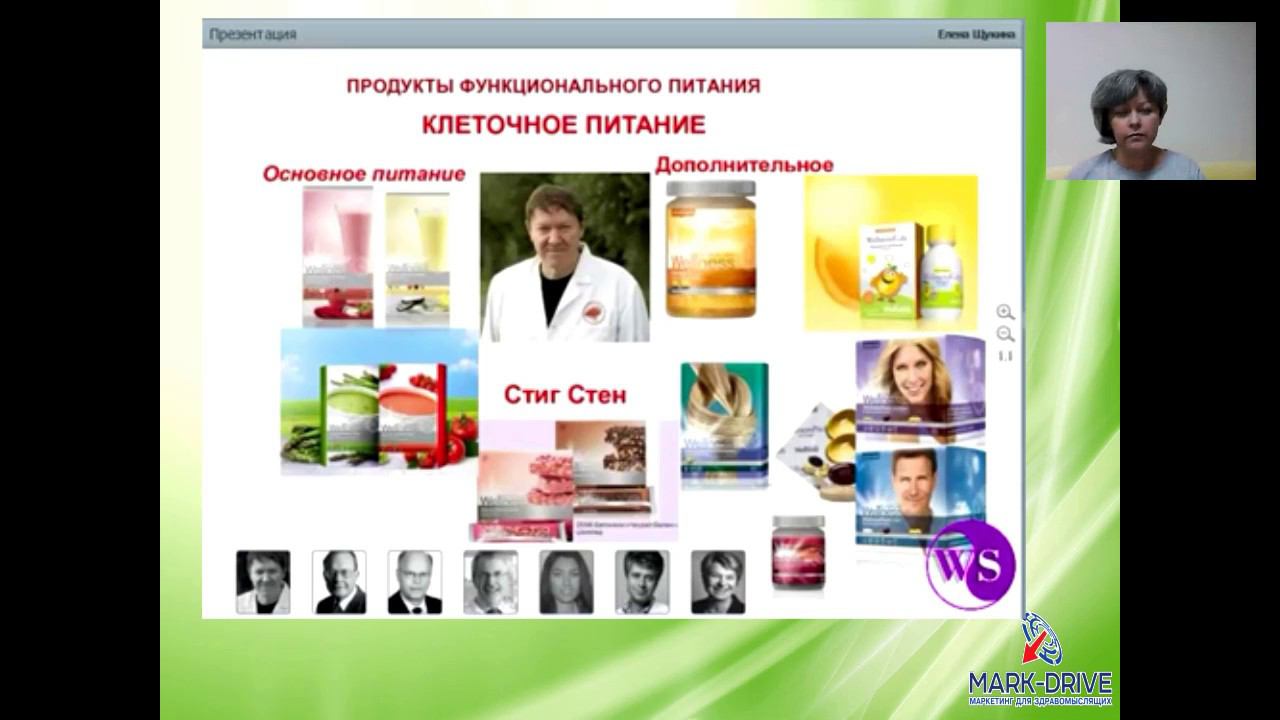Click heading 'КЛЕТОЧНОЕ ПИТАНИЕ'
Image resolution: width=1280 pixels, height=720 pixels.
point(563,125)
